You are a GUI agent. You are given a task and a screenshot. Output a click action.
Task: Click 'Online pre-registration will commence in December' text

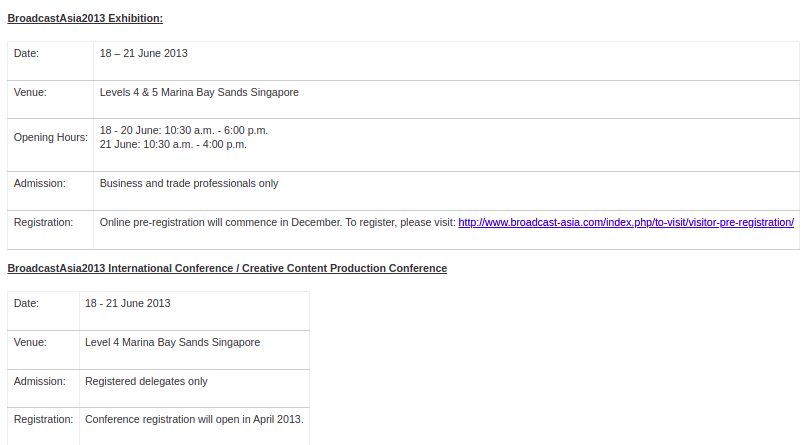tap(220, 222)
